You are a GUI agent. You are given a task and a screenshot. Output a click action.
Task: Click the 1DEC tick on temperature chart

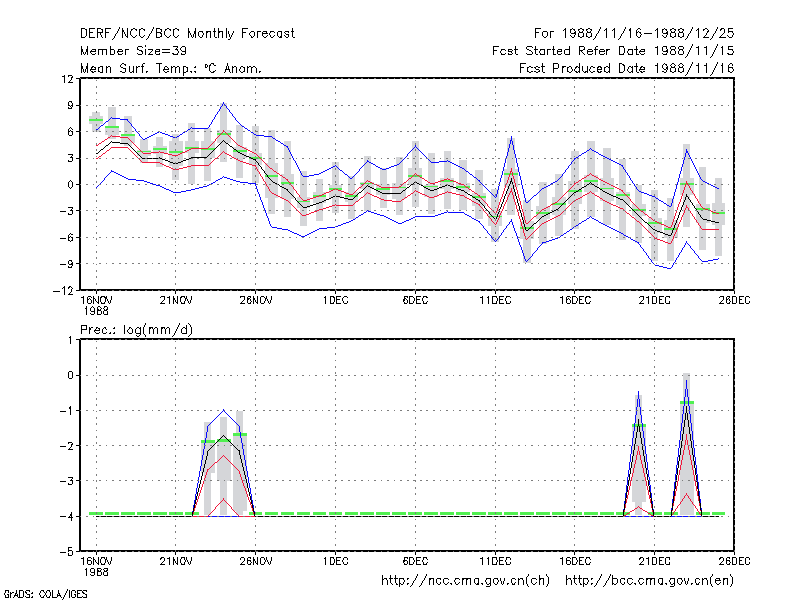[x=335, y=301]
